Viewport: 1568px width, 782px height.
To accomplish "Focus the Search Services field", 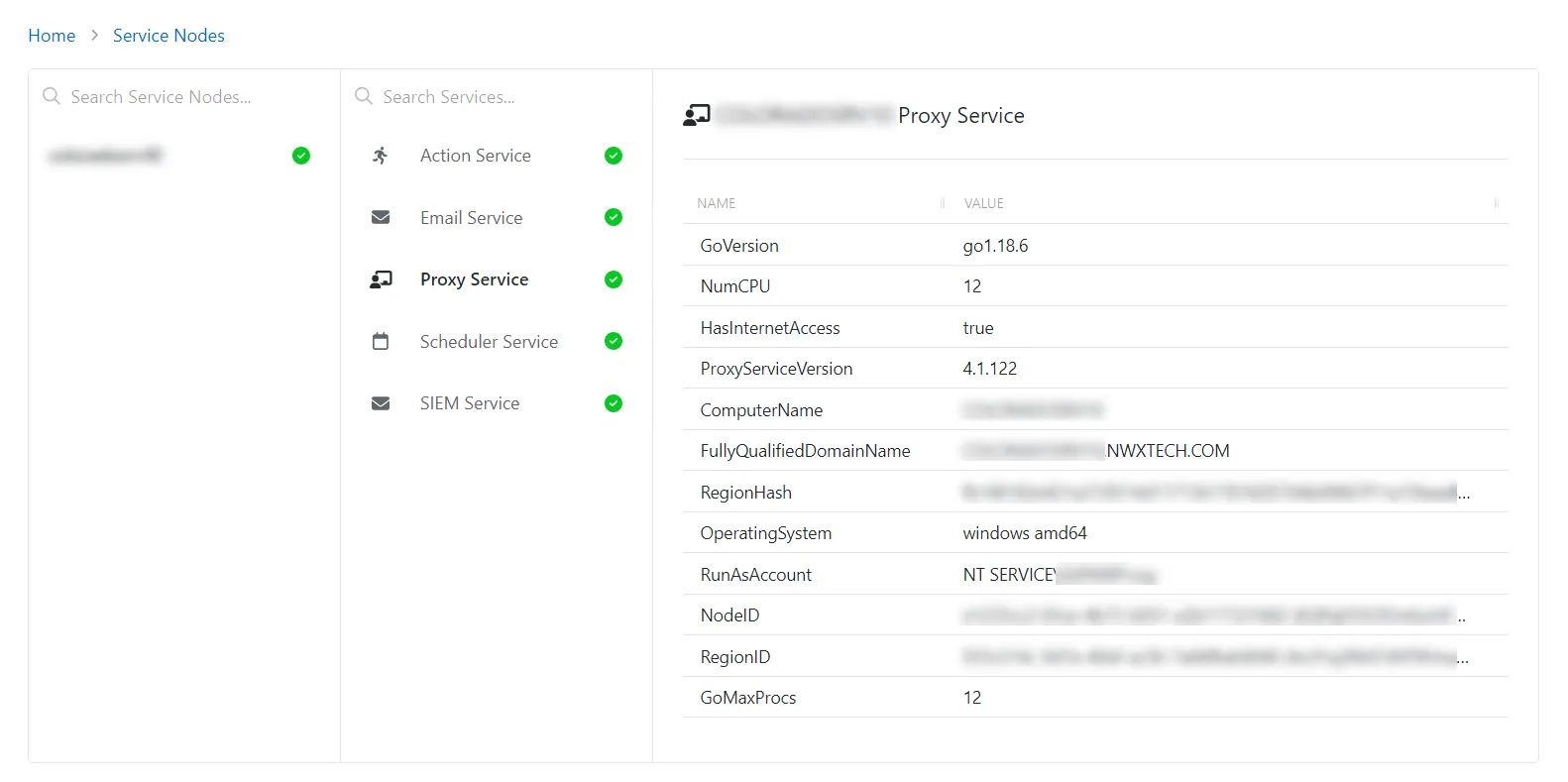I will pos(497,97).
